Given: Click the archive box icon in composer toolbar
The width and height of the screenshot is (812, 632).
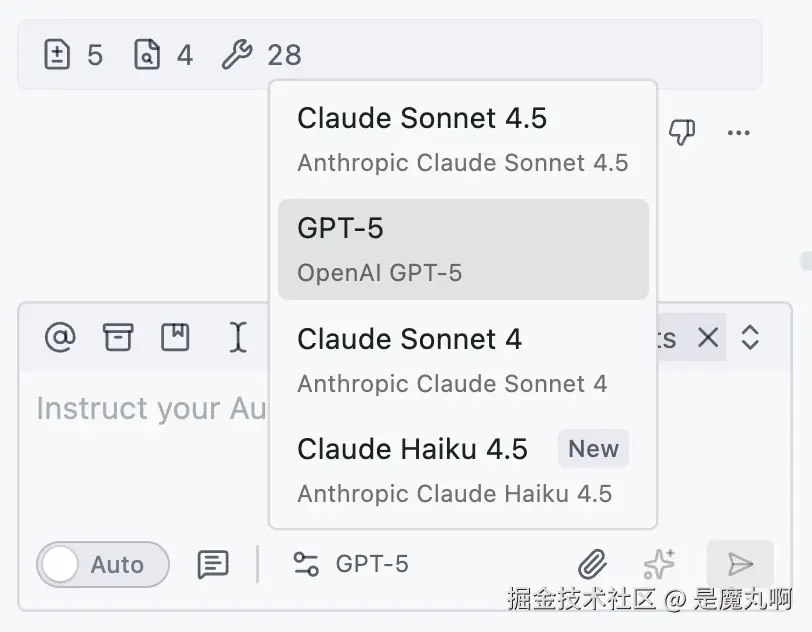Looking at the screenshot, I should coord(117,337).
